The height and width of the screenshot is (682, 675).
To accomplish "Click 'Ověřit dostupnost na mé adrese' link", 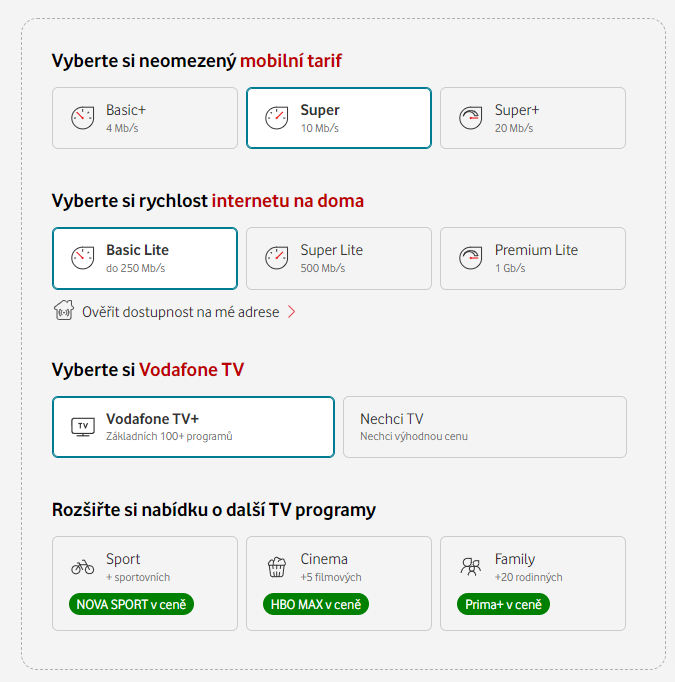I will (x=181, y=312).
